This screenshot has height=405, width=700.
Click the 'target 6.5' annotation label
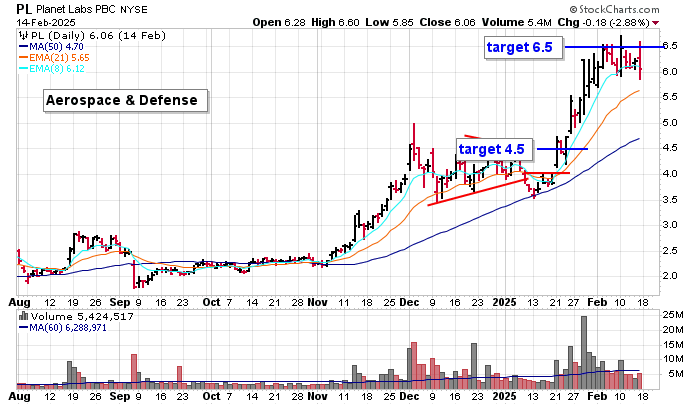click(523, 47)
